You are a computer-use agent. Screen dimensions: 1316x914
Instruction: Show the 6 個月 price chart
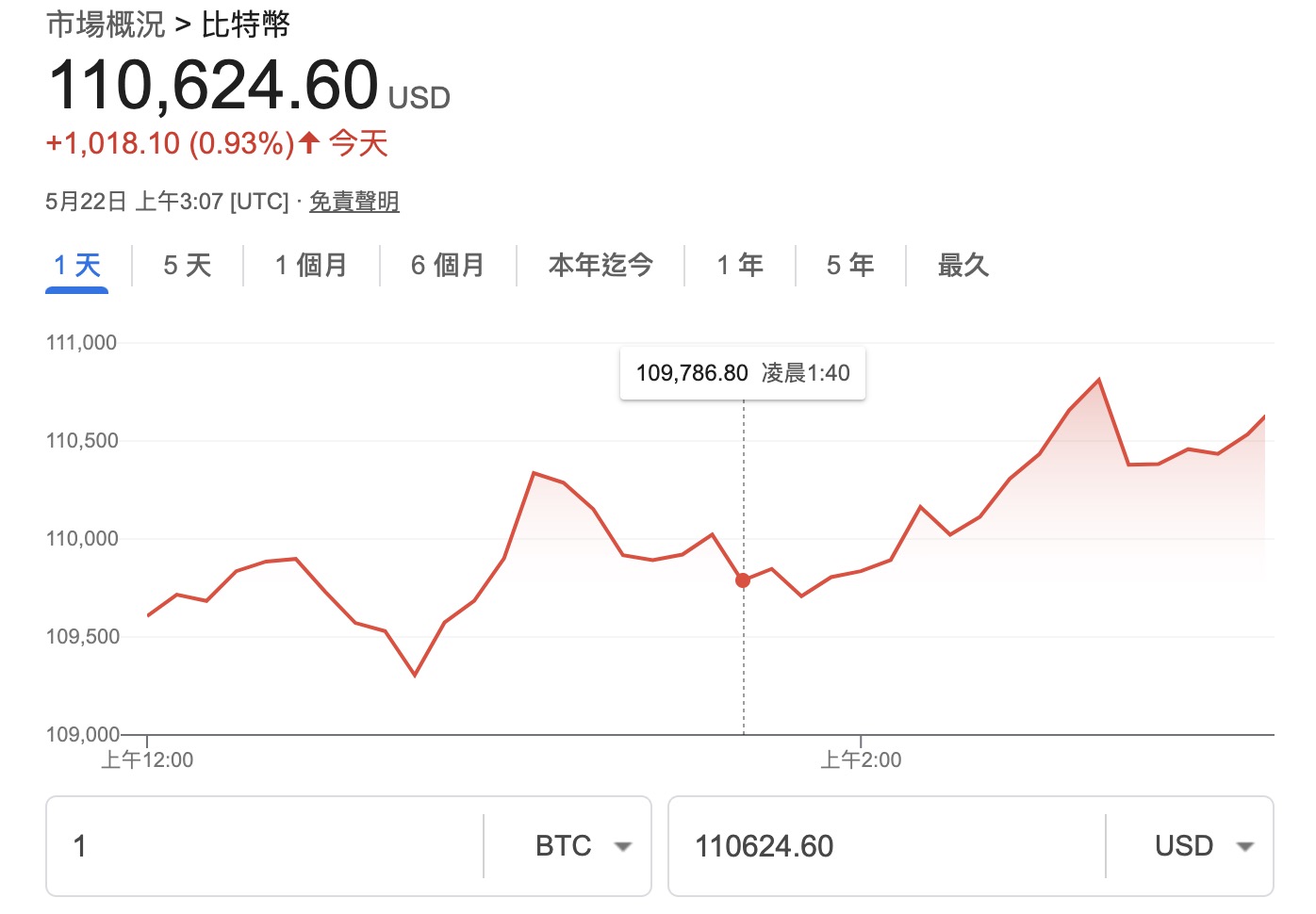[x=448, y=266]
